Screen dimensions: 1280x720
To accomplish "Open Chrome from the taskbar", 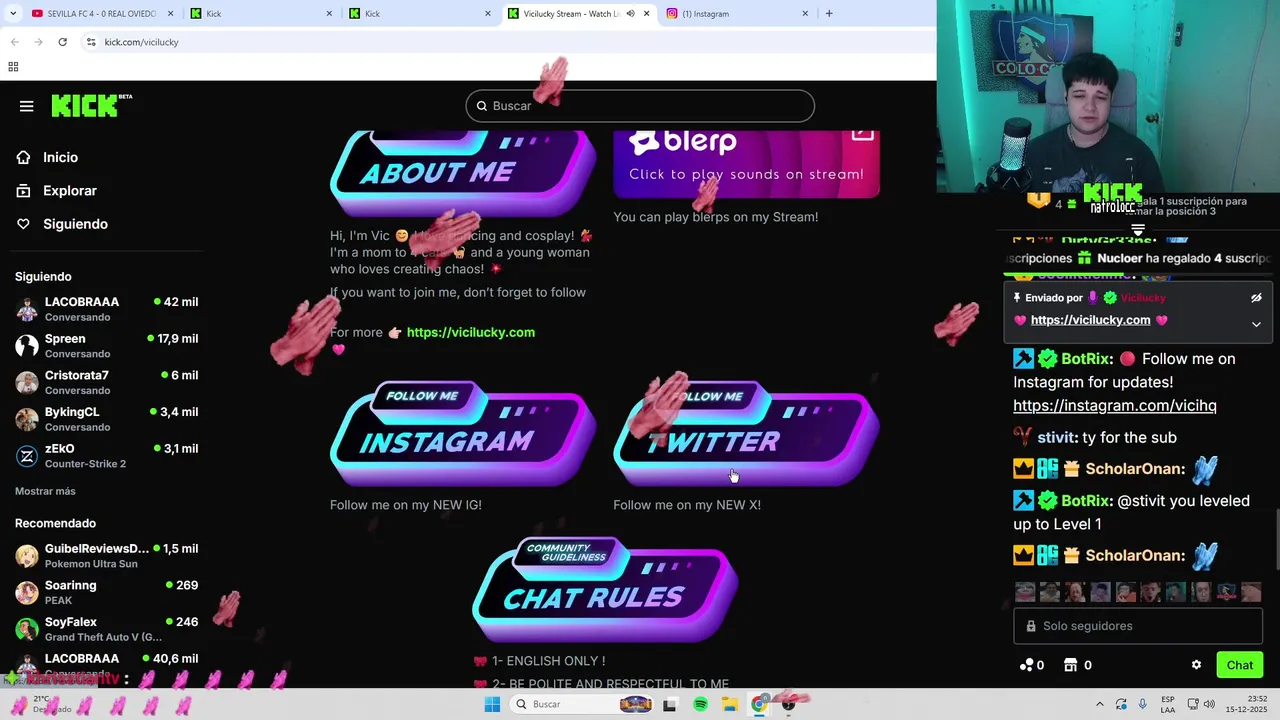I will (759, 704).
